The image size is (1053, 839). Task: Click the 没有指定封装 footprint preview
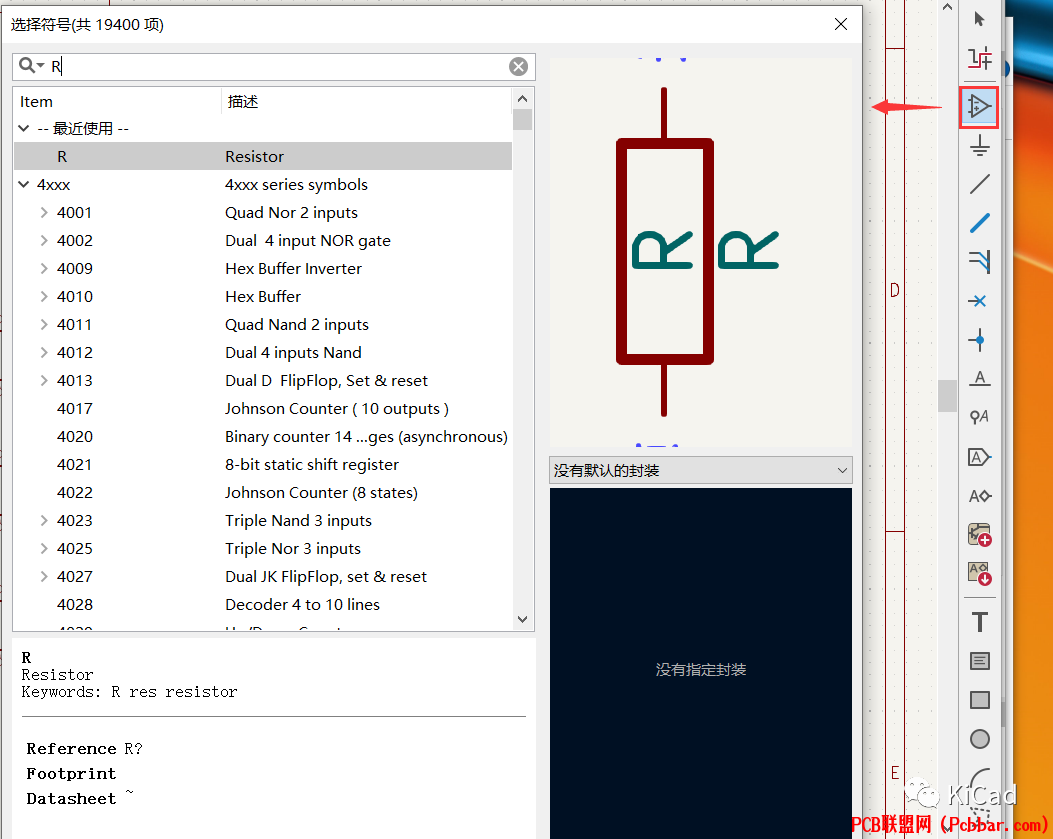coord(700,663)
